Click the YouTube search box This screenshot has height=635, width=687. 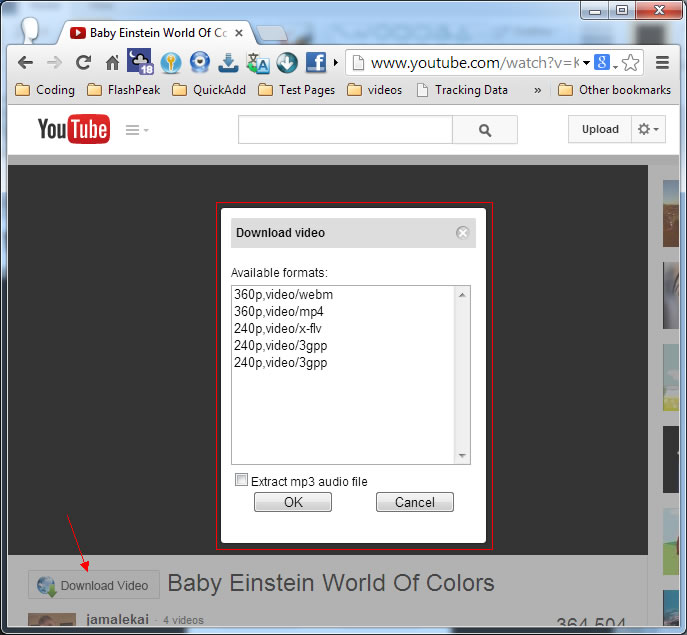(345, 130)
